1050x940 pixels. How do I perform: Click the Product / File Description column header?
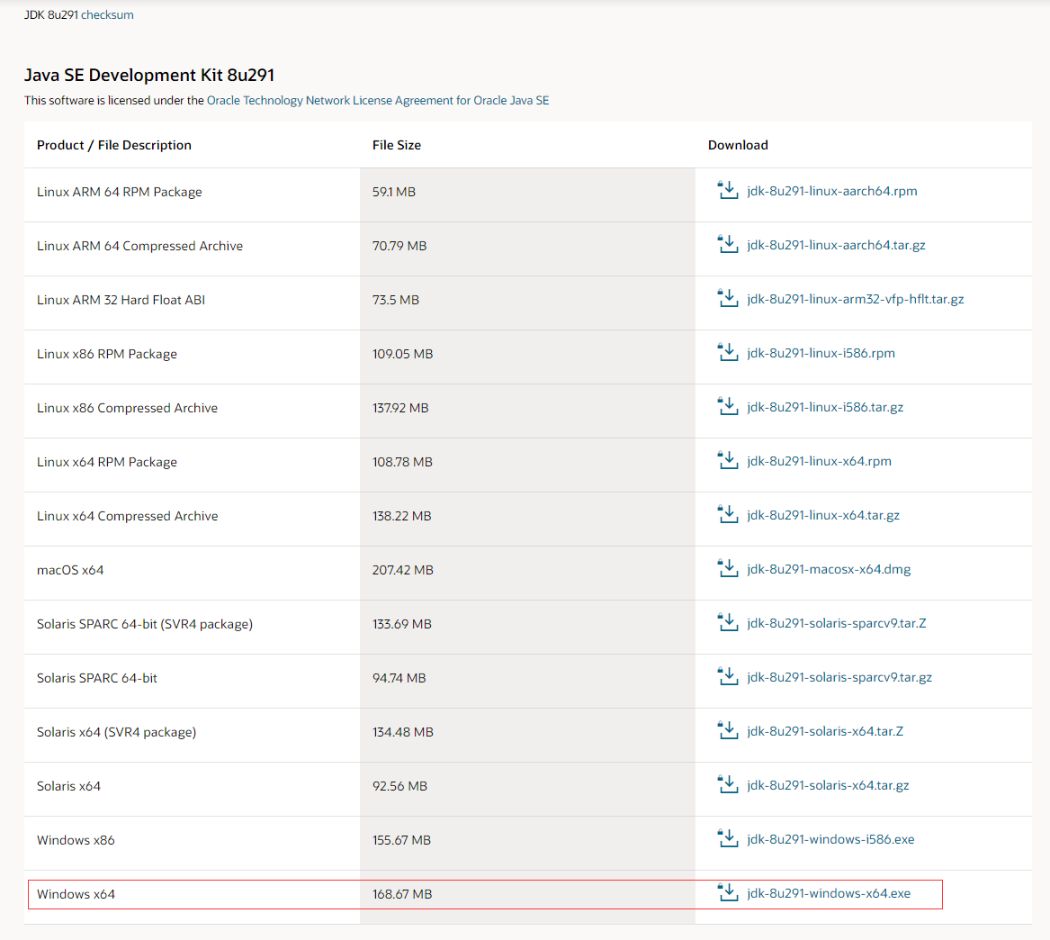pos(114,145)
